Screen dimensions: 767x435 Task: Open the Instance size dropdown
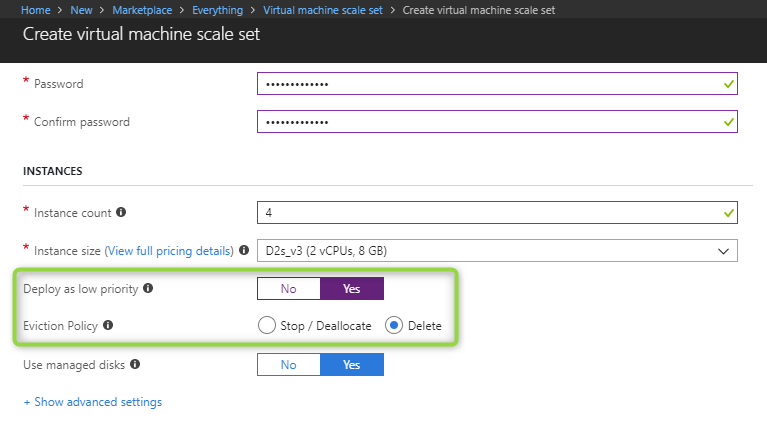pos(497,250)
